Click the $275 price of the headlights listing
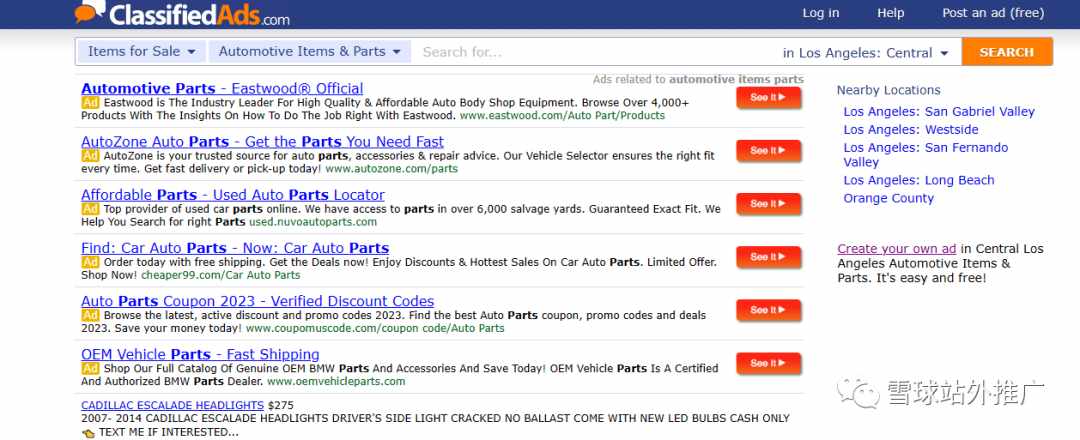 pyautogui.click(x=281, y=405)
